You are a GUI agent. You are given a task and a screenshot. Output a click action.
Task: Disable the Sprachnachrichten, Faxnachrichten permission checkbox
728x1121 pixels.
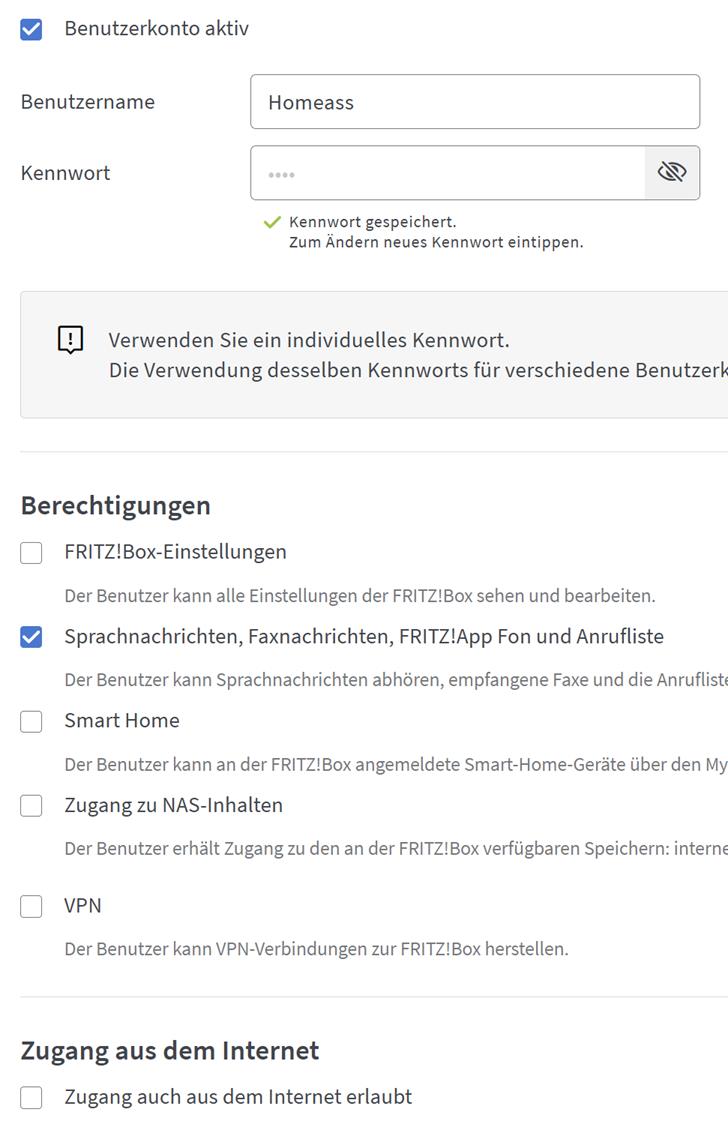32,637
